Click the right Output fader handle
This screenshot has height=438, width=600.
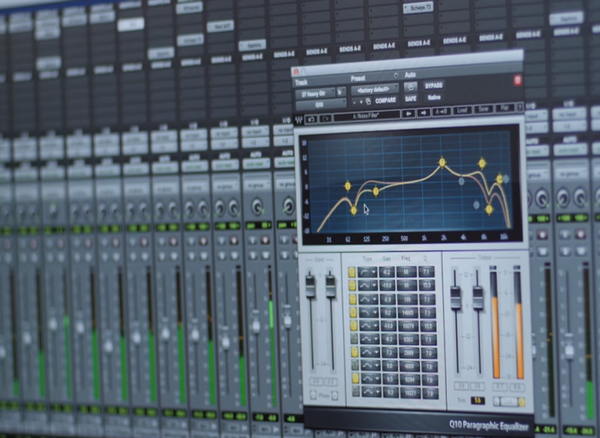(x=478, y=297)
